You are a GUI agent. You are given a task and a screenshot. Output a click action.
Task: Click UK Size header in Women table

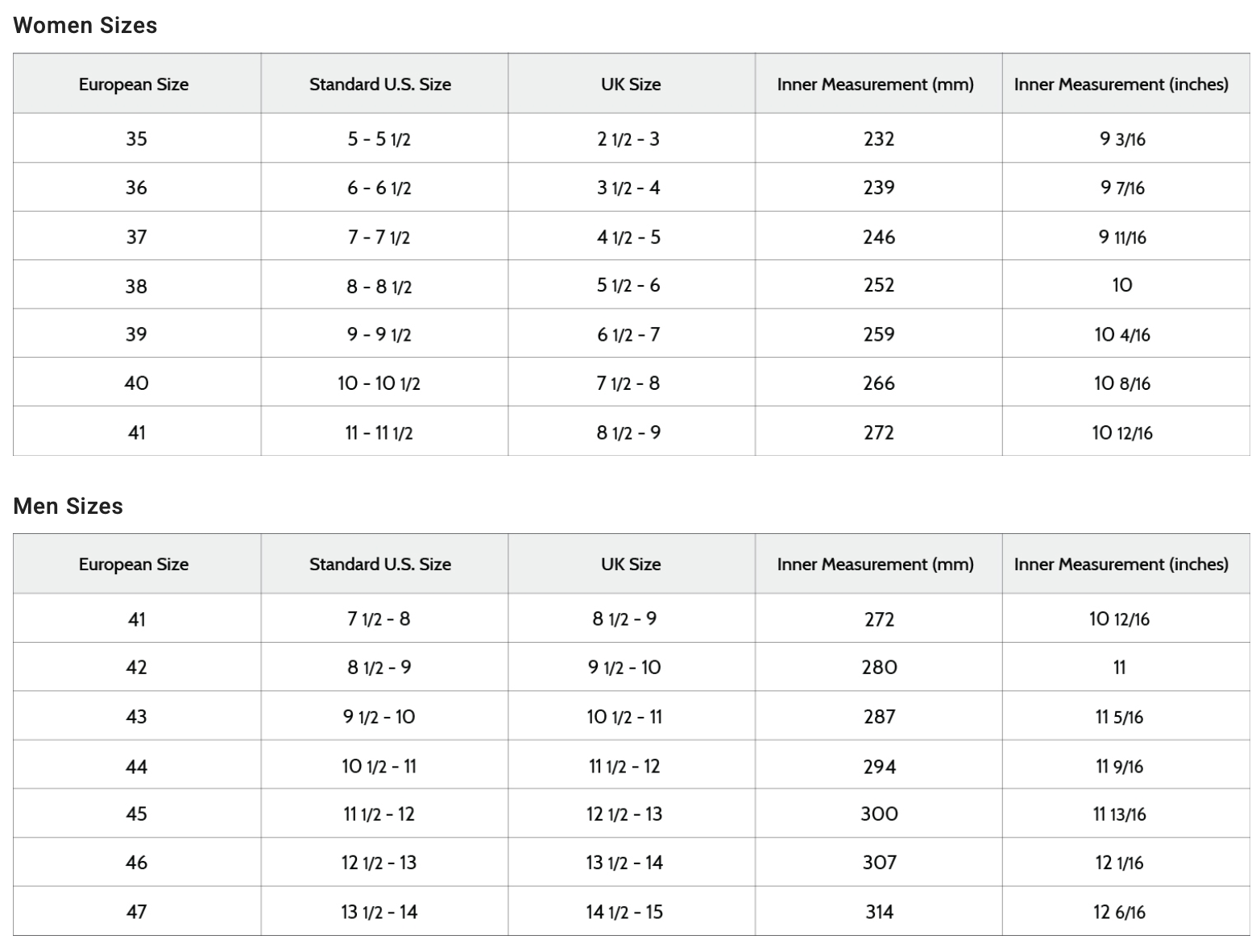[631, 85]
